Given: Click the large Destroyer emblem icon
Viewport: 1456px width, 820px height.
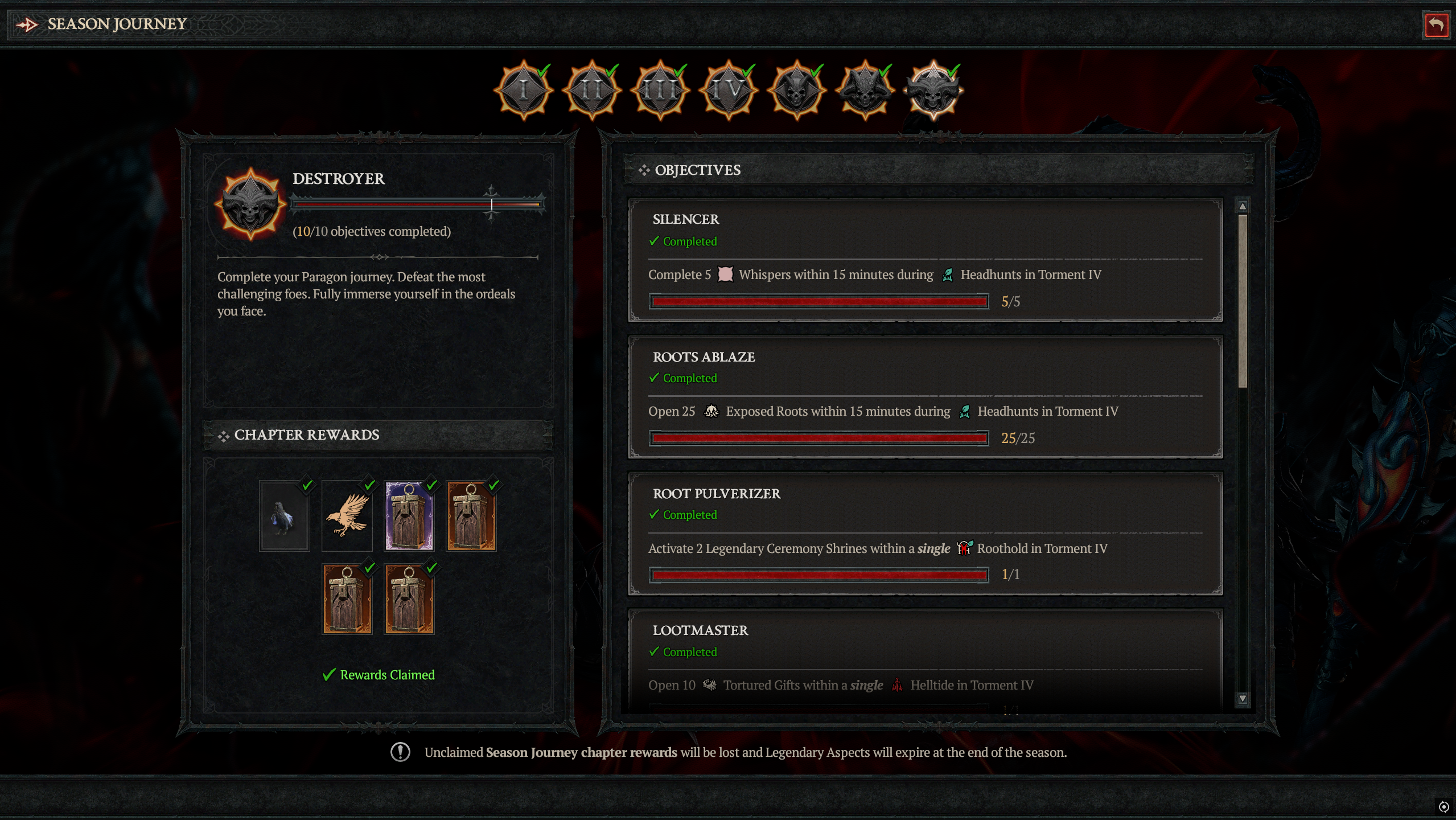Looking at the screenshot, I should click(250, 204).
